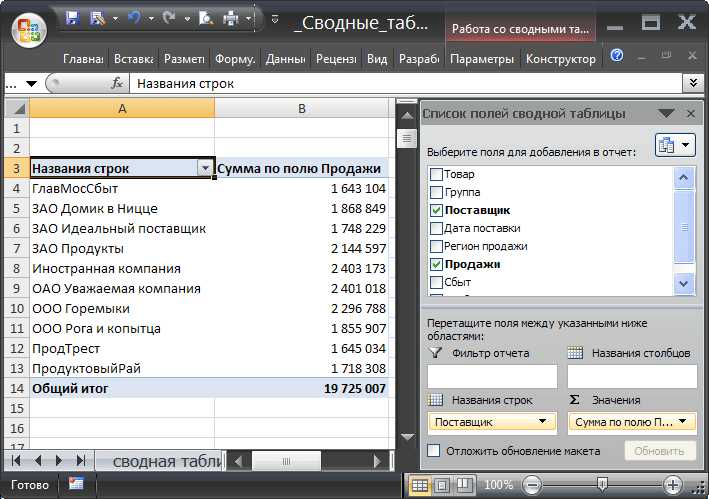Click the insert function fx icon

pos(117,83)
